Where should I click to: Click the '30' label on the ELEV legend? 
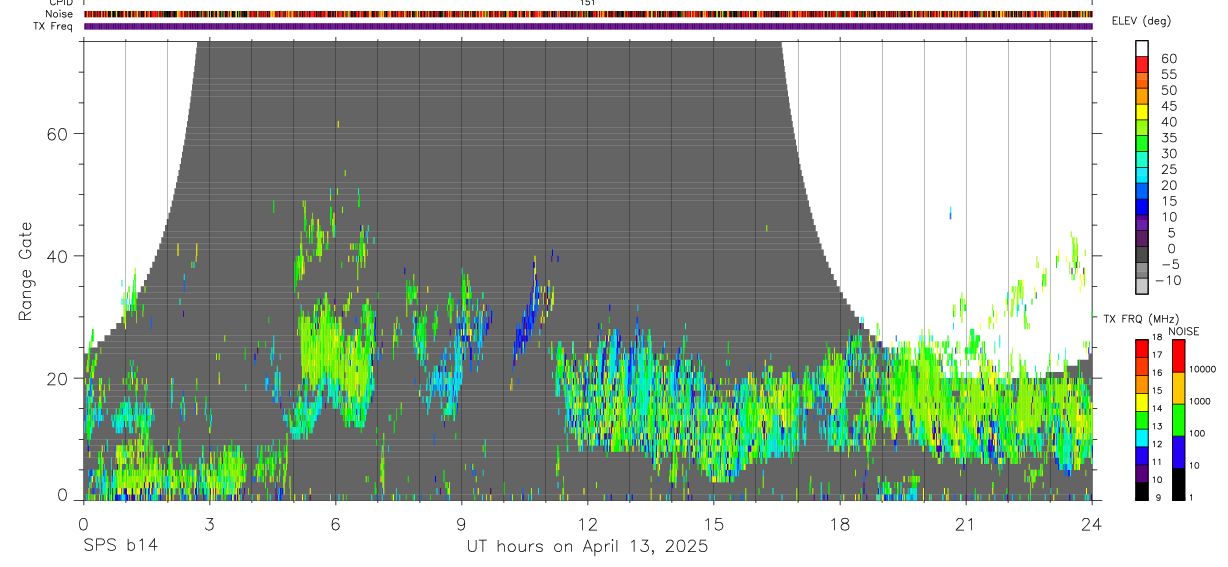point(1169,154)
